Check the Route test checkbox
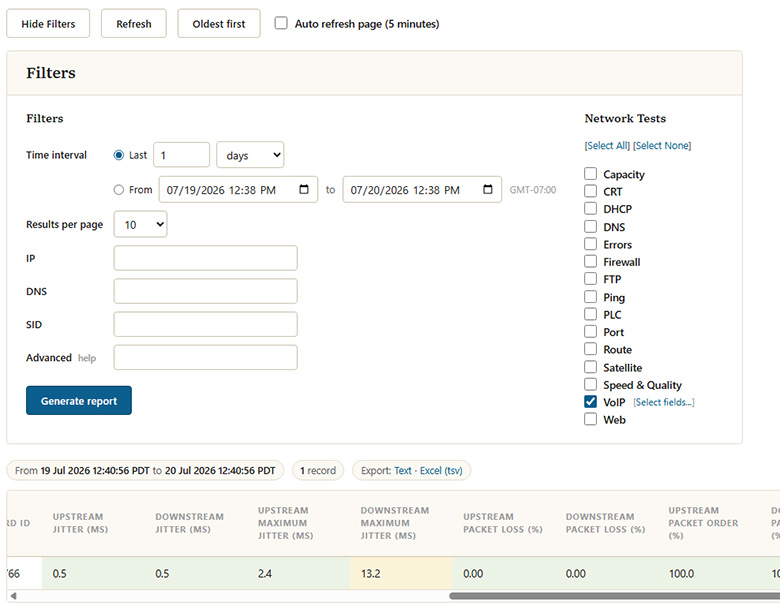780x609 pixels. [x=590, y=349]
